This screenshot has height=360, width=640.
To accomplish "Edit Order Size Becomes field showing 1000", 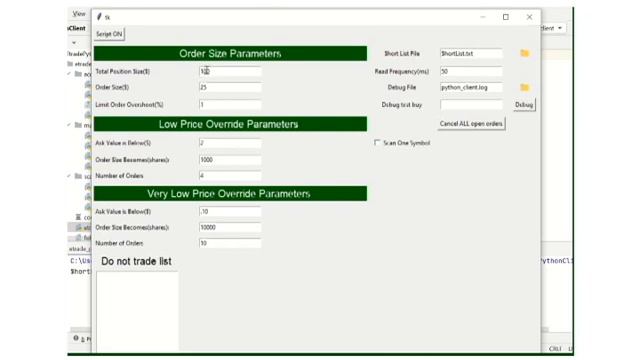I will (230, 160).
